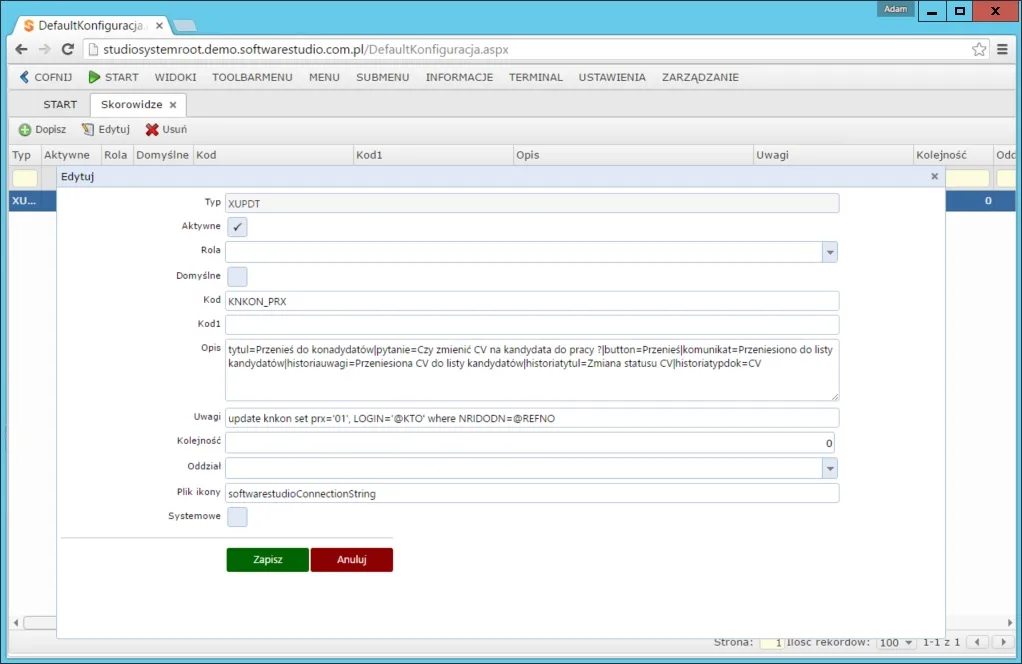Close the DefaultKonfiguracja browser tab
This screenshot has width=1022, height=664.
tap(159, 26)
